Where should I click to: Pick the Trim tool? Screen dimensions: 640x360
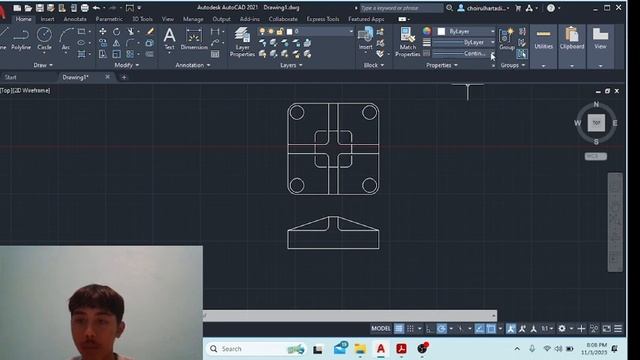(131, 31)
